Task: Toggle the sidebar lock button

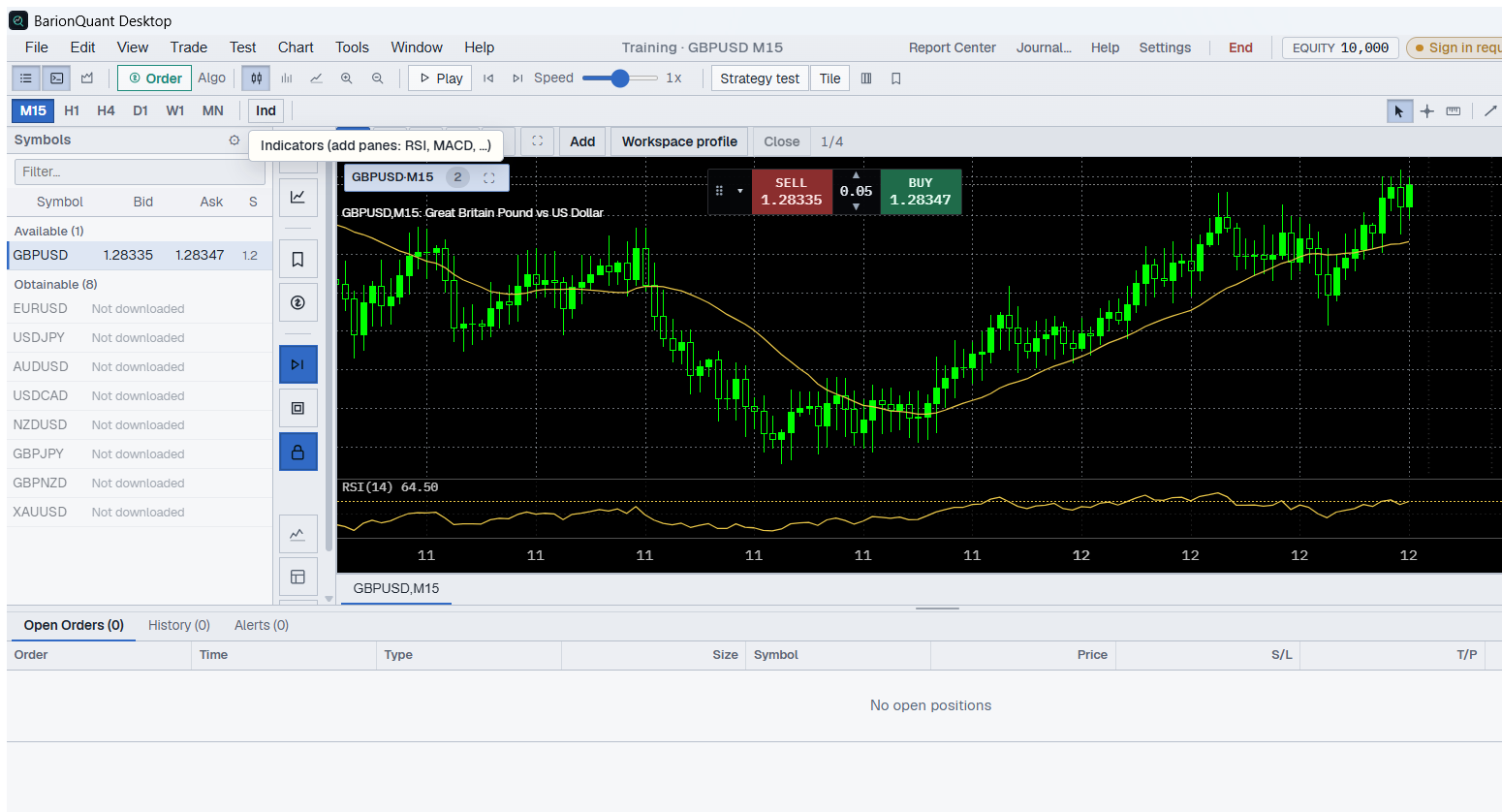Action: pyautogui.click(x=298, y=452)
